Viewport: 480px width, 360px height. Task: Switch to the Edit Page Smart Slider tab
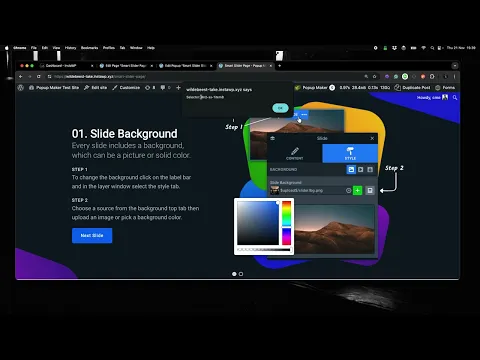click(x=126, y=66)
